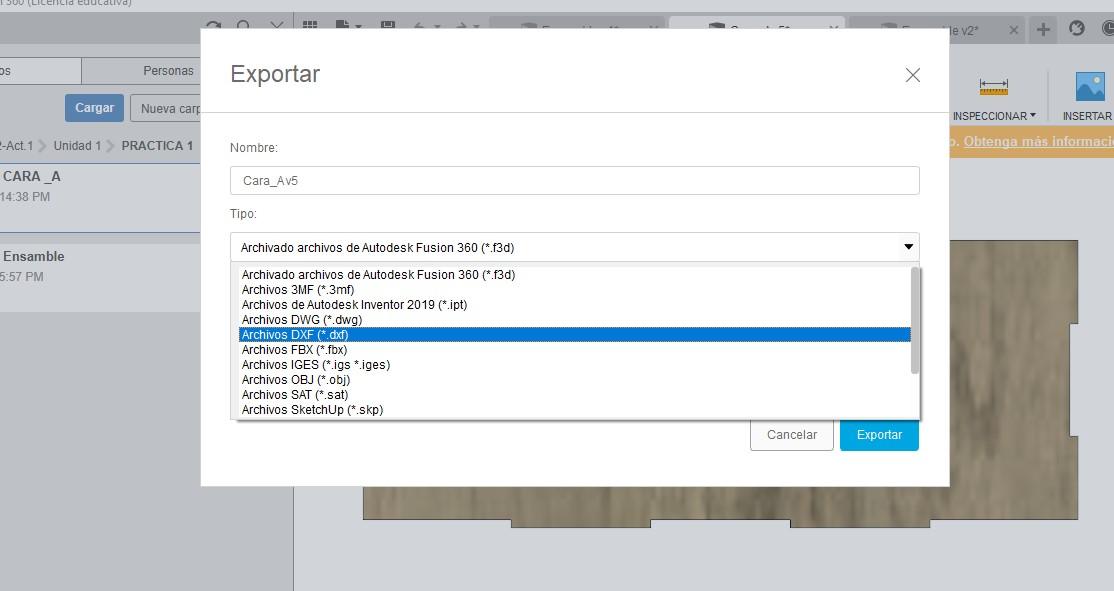The width and height of the screenshot is (1114, 591).
Task: Close the Exportar dialog
Action: coord(913,75)
